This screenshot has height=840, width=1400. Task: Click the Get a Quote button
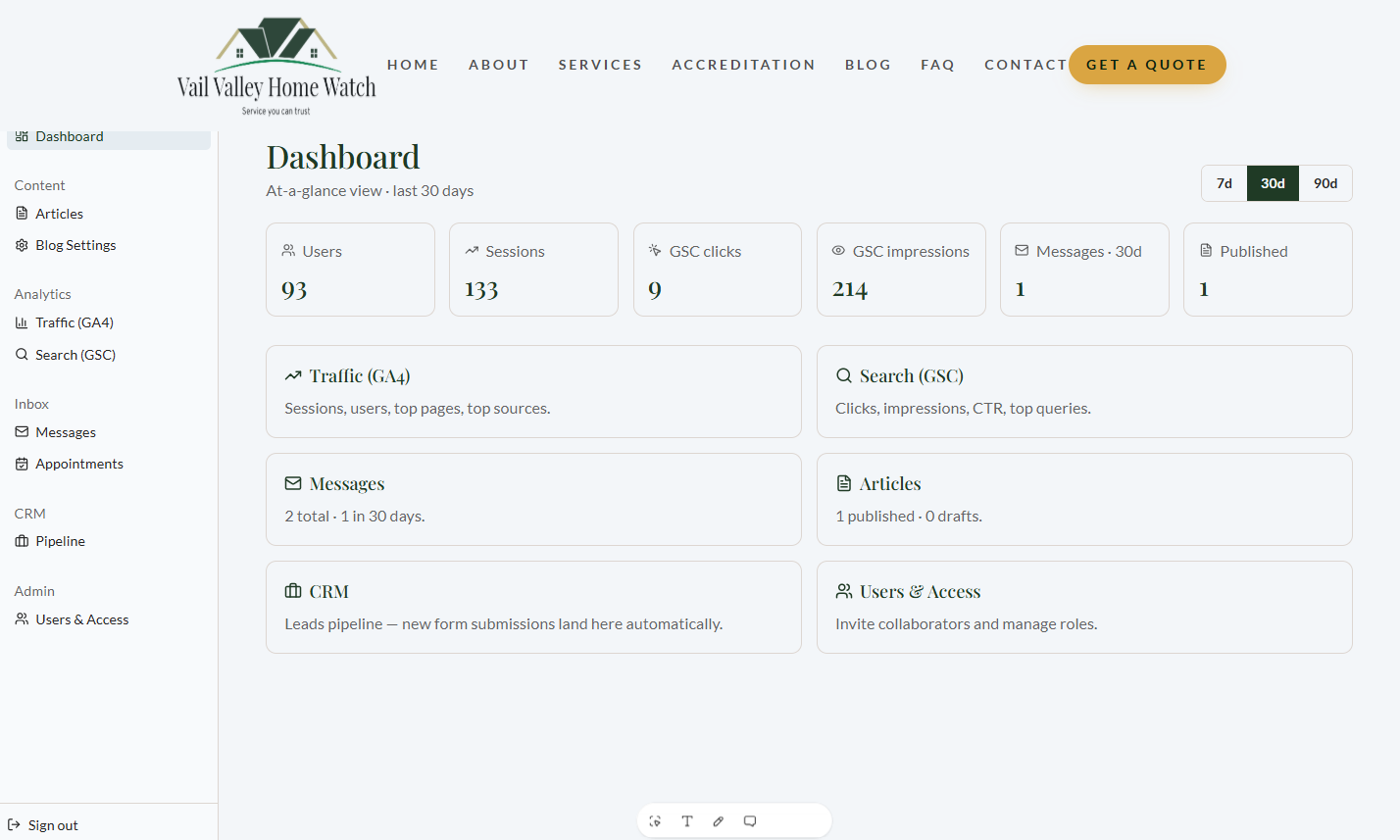1147,65
